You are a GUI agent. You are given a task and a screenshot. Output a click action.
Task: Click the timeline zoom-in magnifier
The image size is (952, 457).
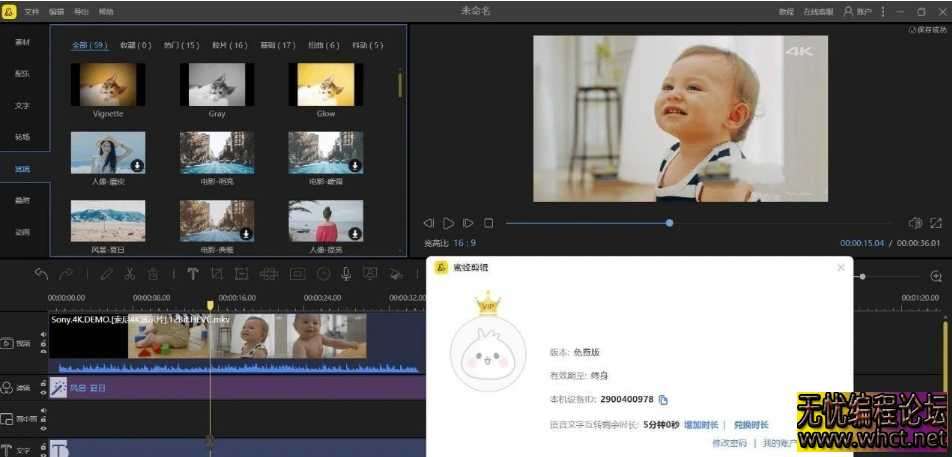(937, 275)
